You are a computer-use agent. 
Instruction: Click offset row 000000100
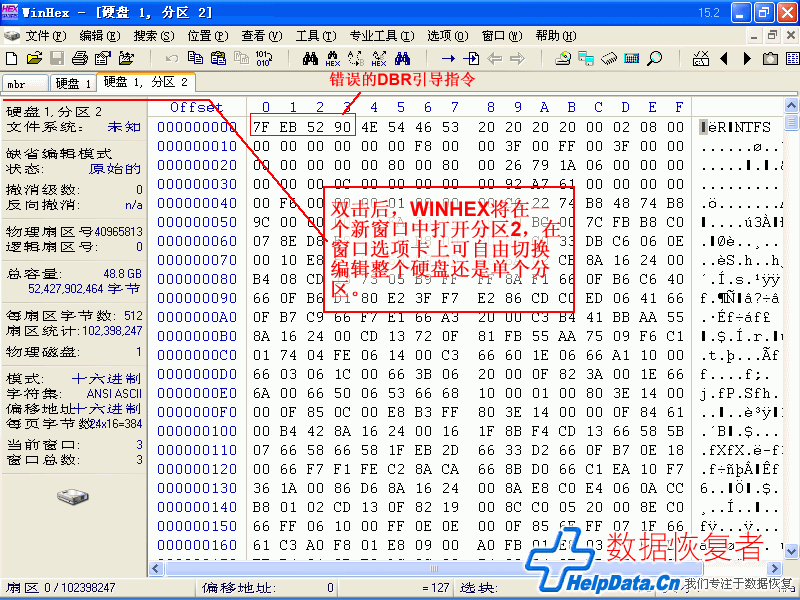coord(197,432)
